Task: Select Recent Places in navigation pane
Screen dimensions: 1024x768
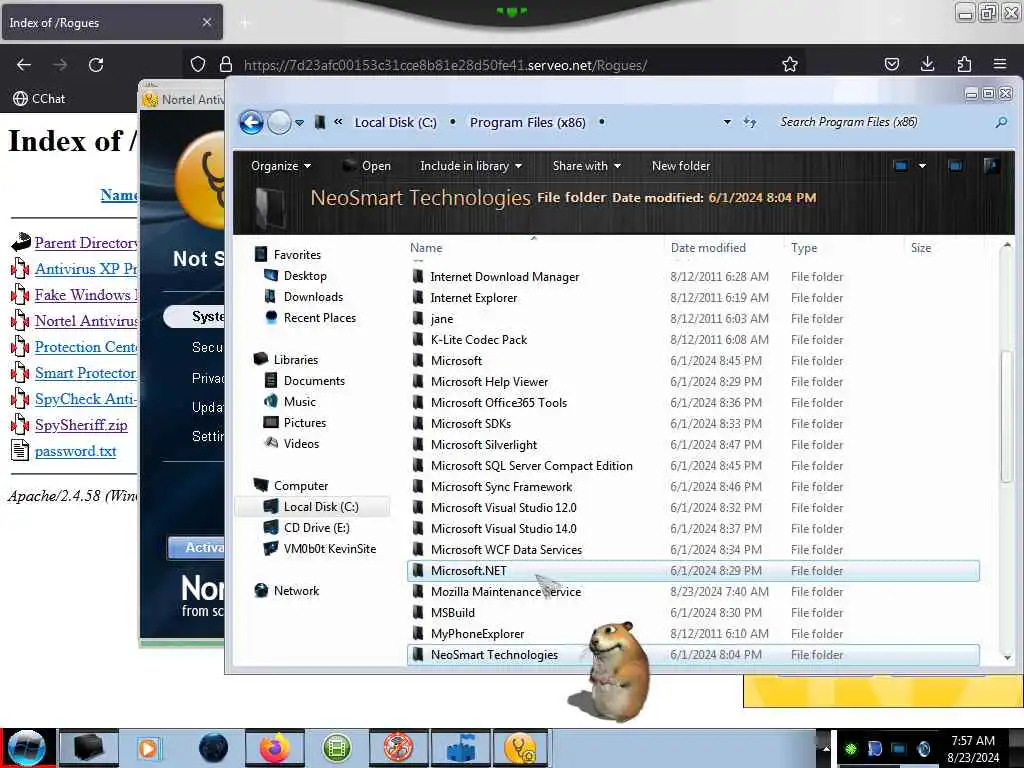Action: tap(319, 317)
